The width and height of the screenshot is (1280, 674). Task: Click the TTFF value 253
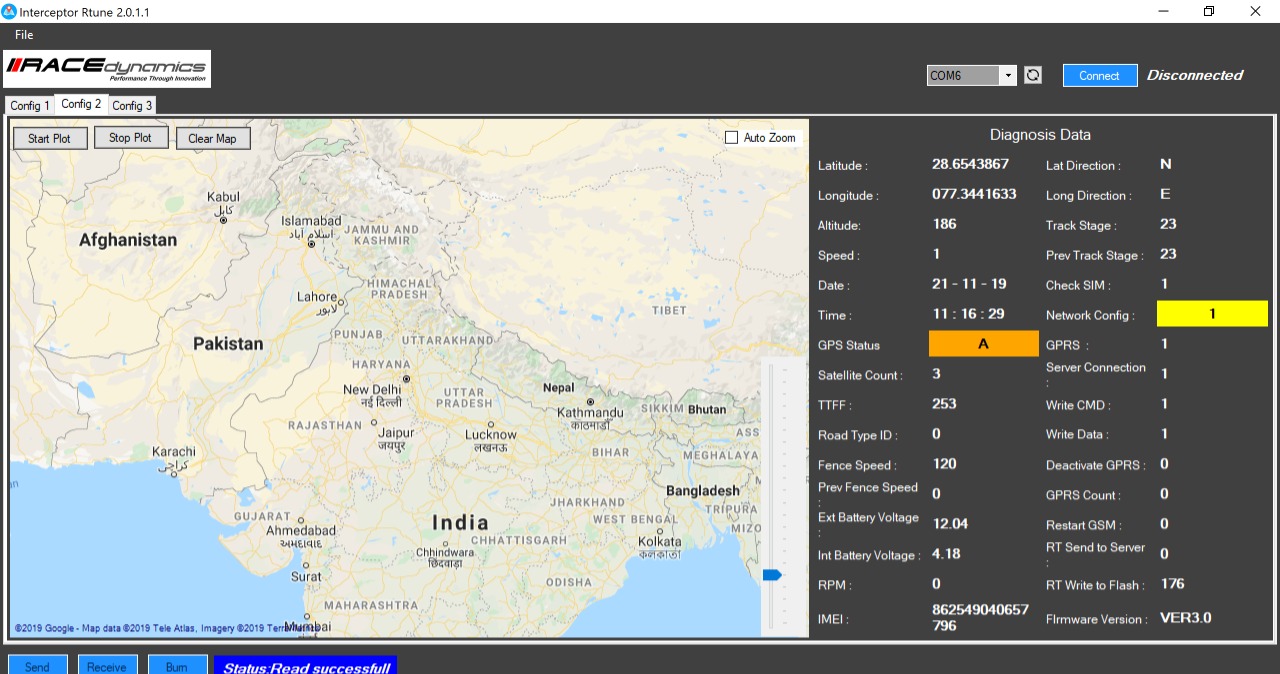944,404
